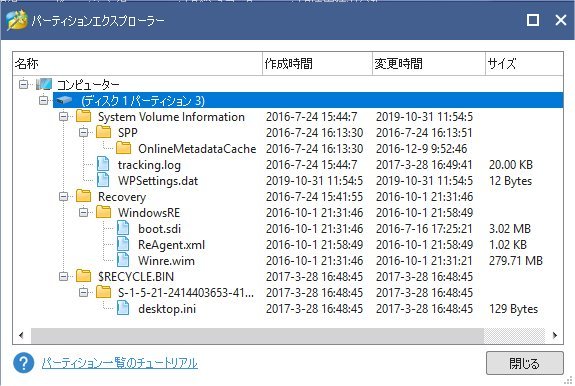The height and width of the screenshot is (386, 575).
Task: Click the OnlineMetadataCache folder icon
Action: coord(124,148)
